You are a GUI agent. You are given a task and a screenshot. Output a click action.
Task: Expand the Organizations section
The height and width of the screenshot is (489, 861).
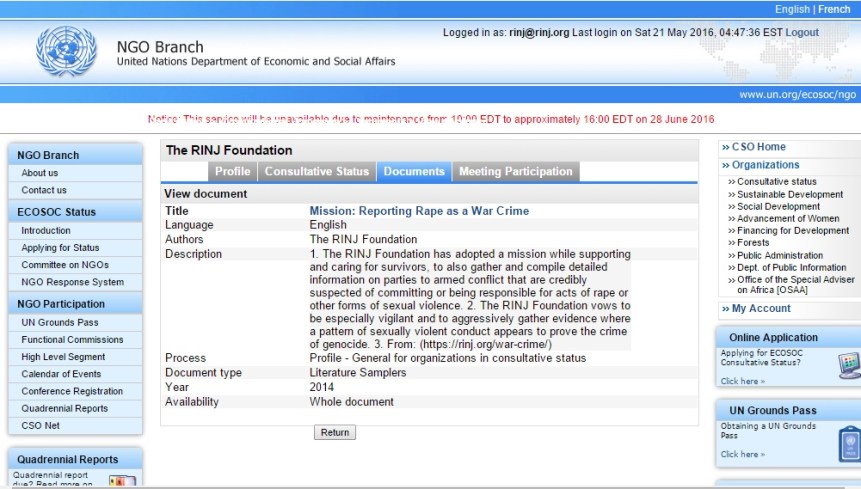pyautogui.click(x=765, y=165)
